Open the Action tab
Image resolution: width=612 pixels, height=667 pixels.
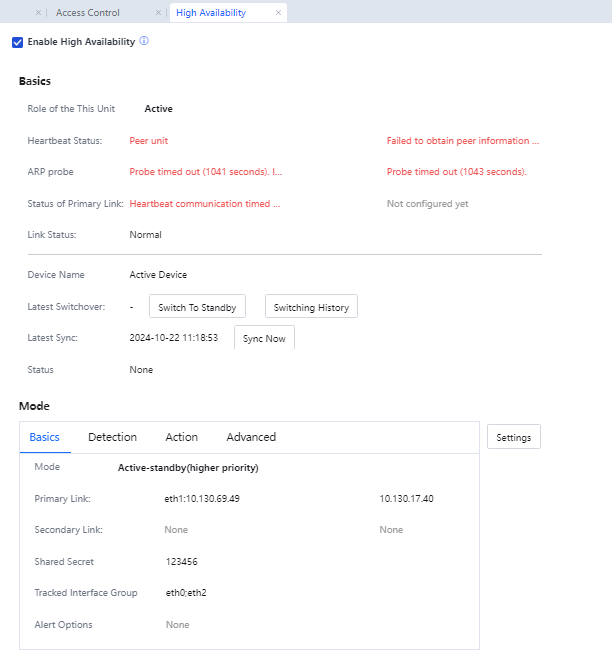coord(181,437)
